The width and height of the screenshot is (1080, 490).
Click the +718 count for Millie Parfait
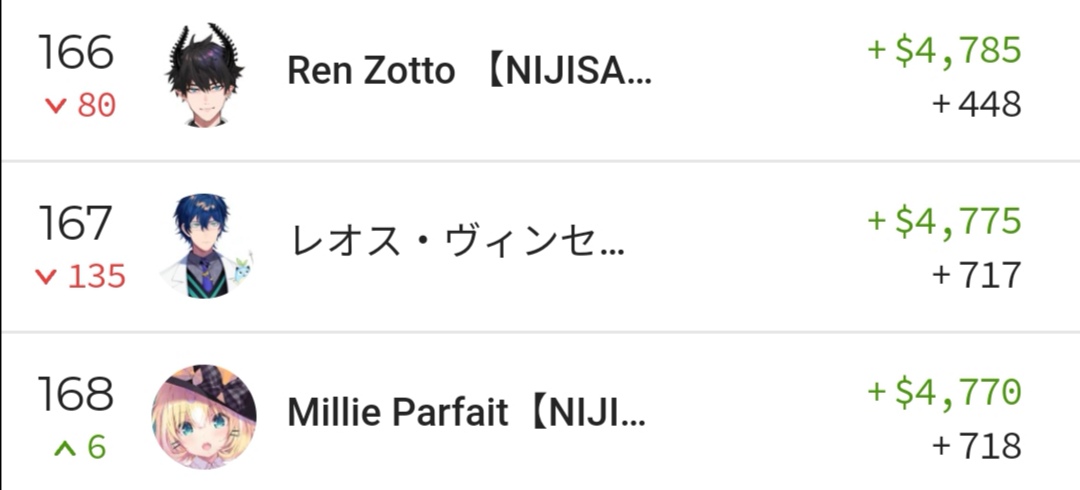(x=977, y=446)
